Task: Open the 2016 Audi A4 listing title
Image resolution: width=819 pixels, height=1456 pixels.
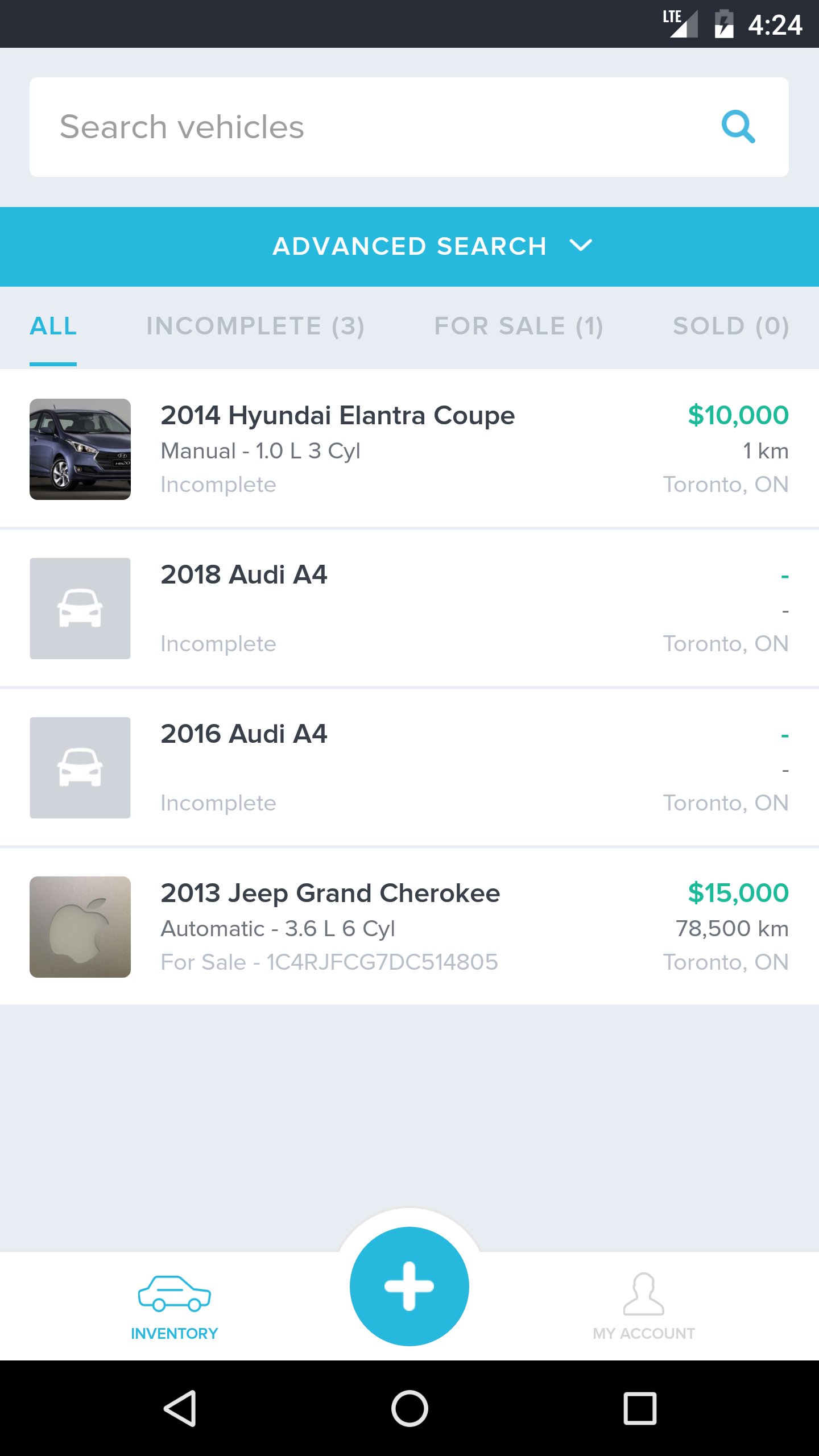Action: coord(243,734)
